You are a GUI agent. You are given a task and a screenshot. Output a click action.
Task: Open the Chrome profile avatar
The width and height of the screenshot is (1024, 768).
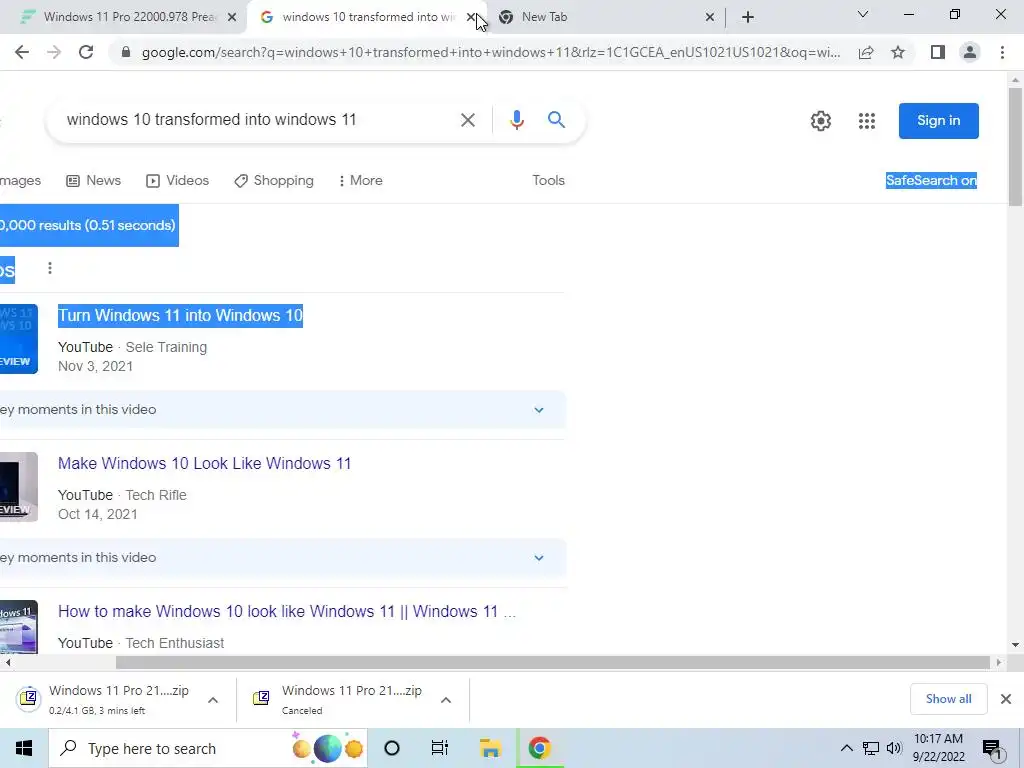(970, 52)
